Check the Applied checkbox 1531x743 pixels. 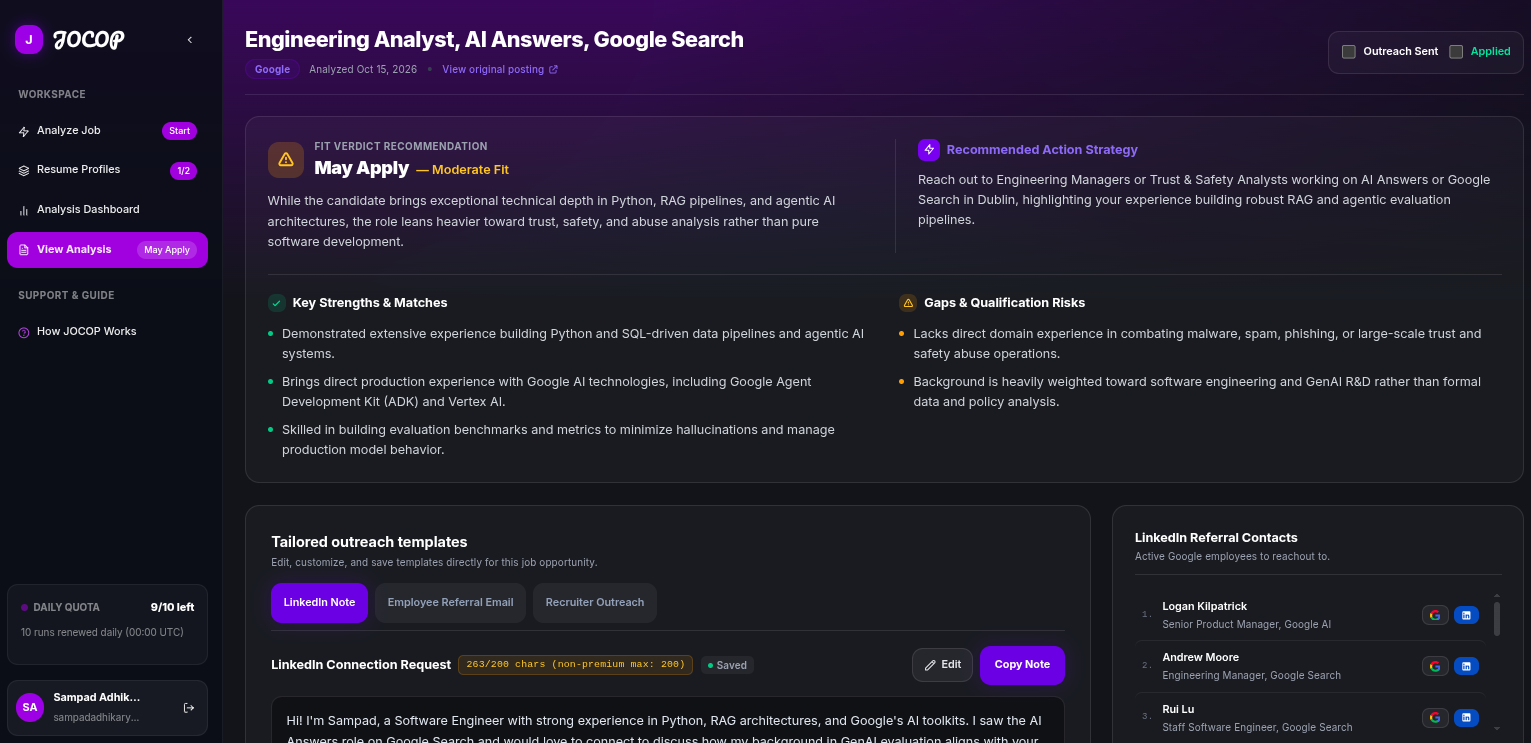[1456, 52]
